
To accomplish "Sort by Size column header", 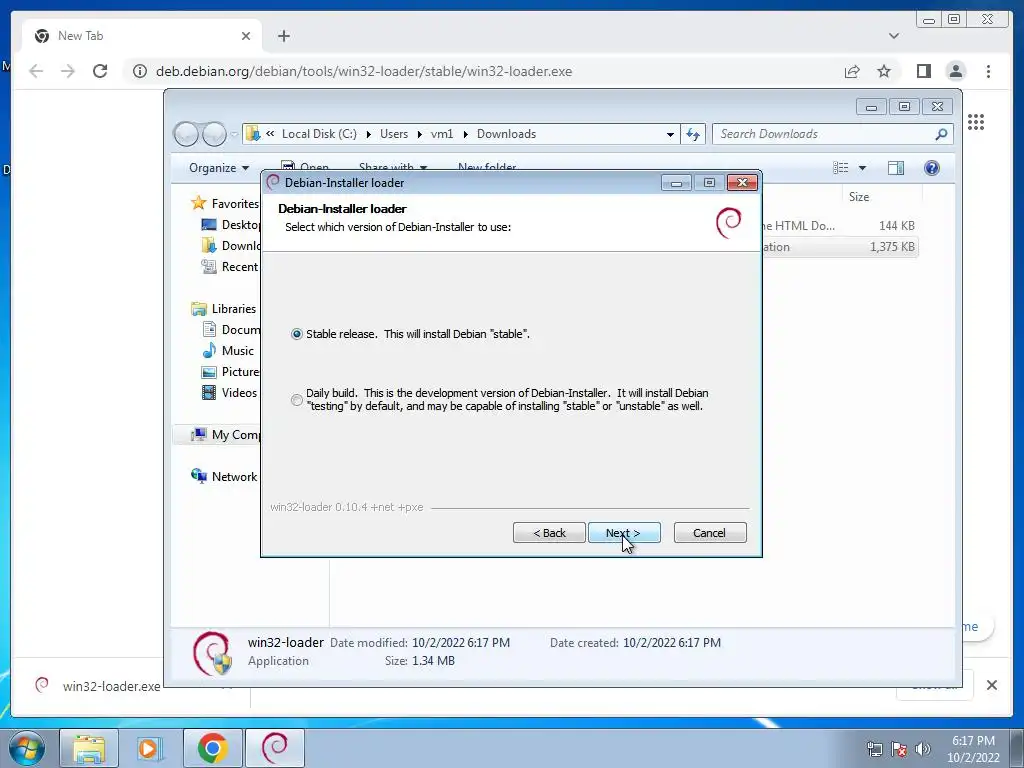I will tap(859, 197).
